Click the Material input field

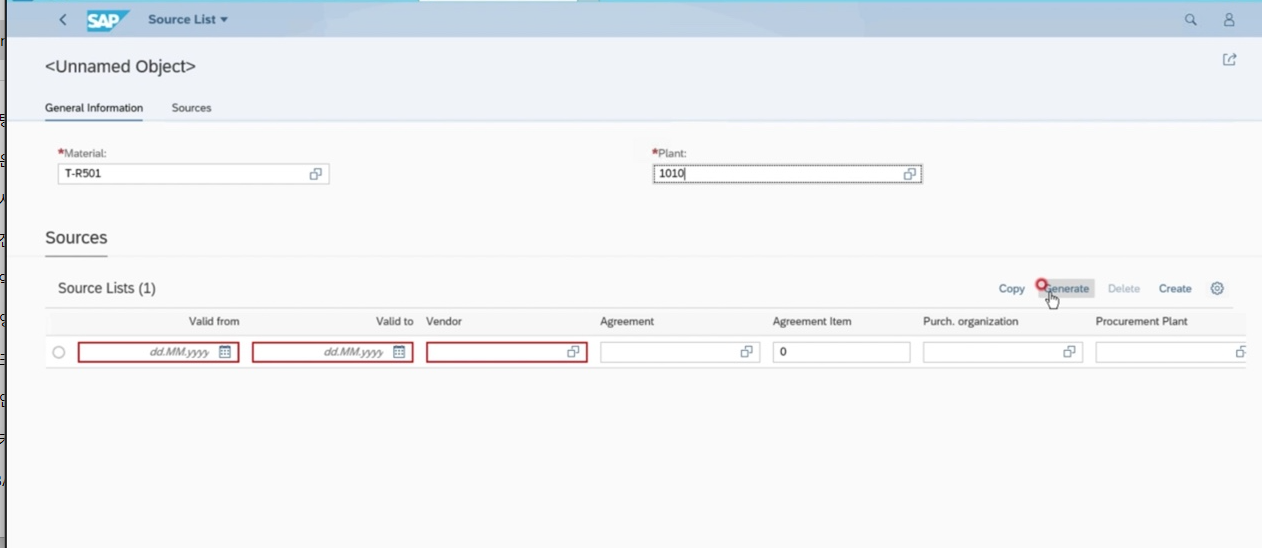(x=193, y=174)
